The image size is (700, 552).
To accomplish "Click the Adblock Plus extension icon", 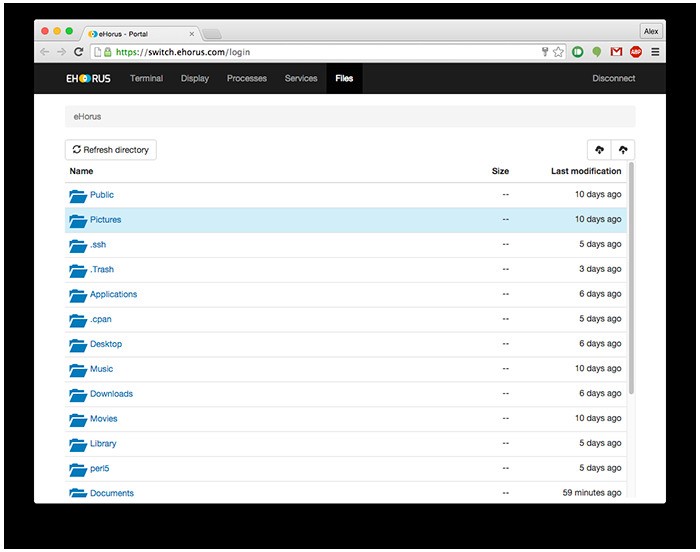I will (636, 52).
